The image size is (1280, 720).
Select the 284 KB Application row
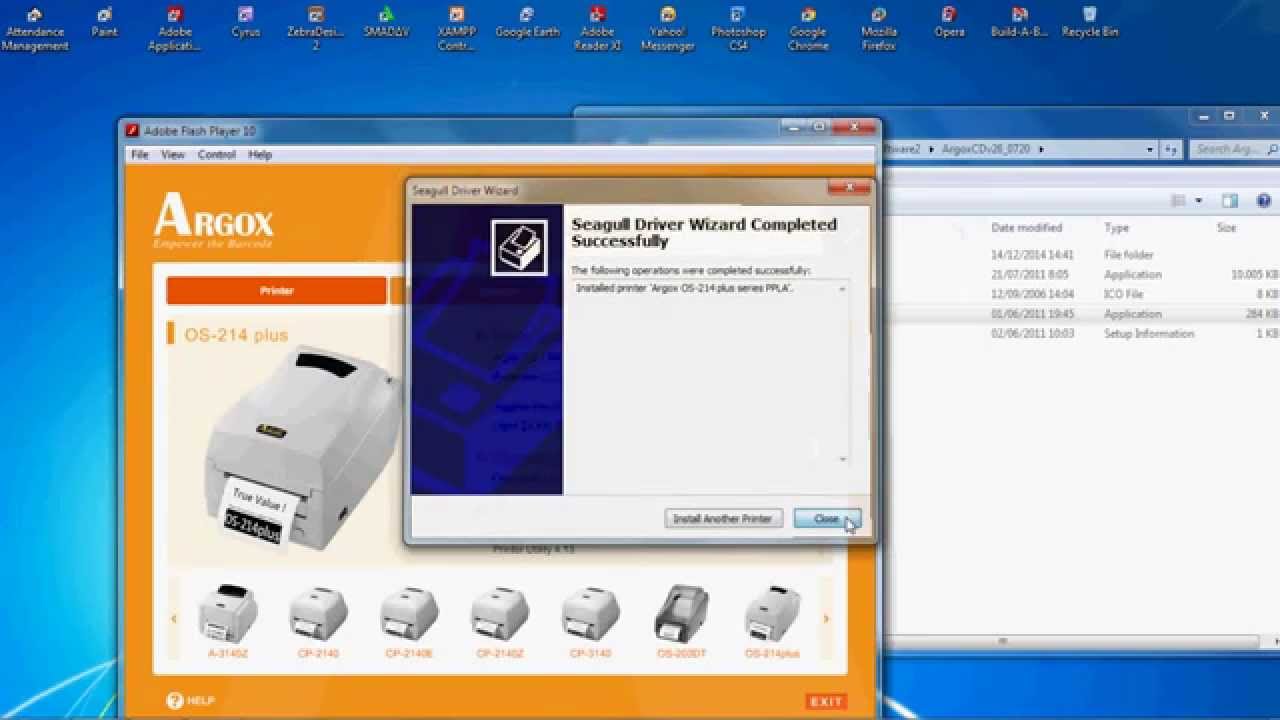(1084, 314)
